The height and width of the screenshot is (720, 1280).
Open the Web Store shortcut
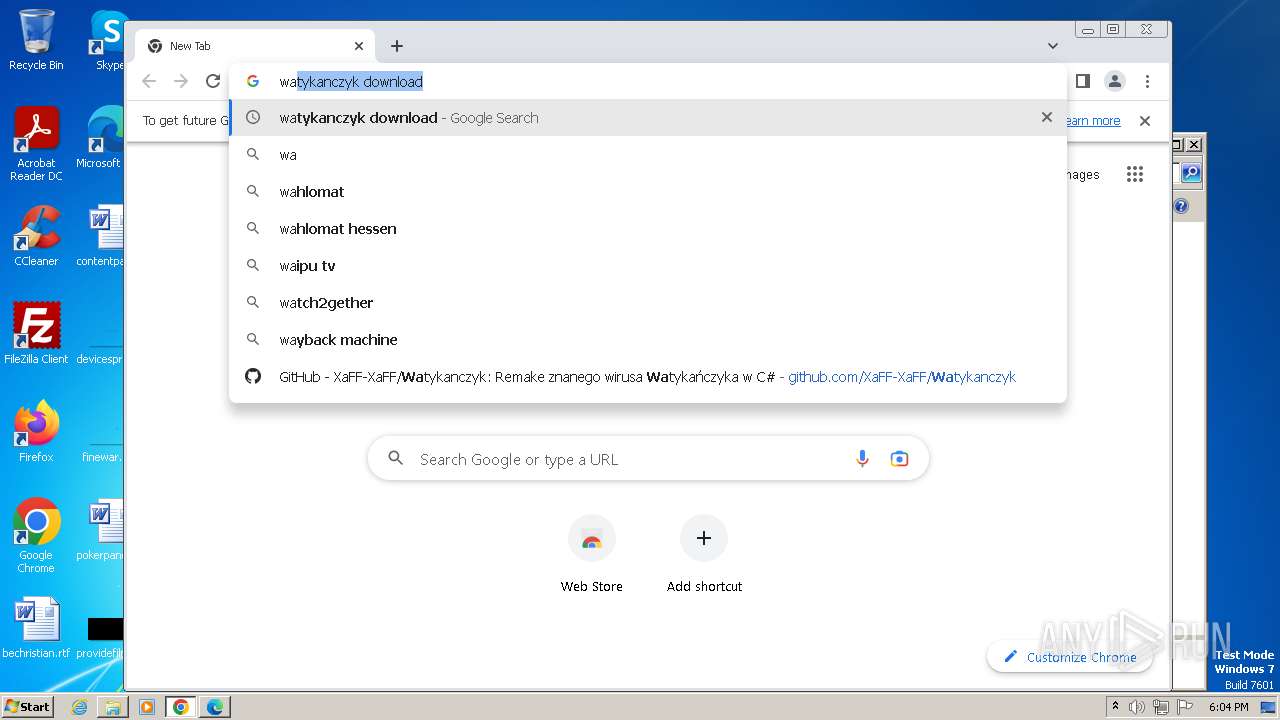coord(591,554)
